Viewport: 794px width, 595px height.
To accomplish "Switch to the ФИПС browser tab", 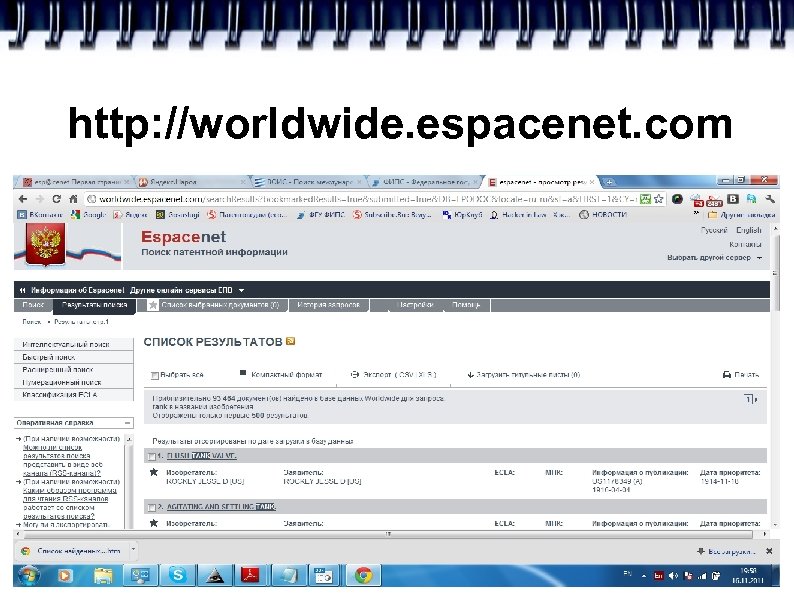I will tap(424, 182).
